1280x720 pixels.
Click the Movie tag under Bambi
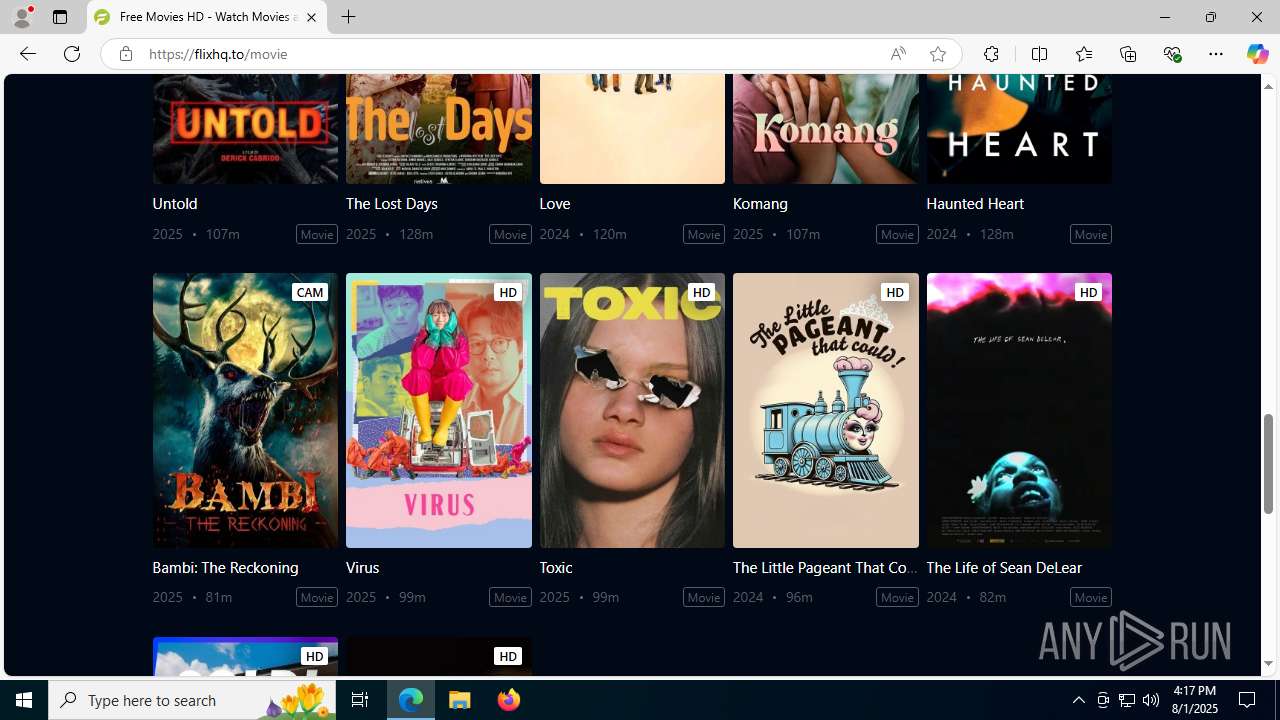(x=317, y=597)
